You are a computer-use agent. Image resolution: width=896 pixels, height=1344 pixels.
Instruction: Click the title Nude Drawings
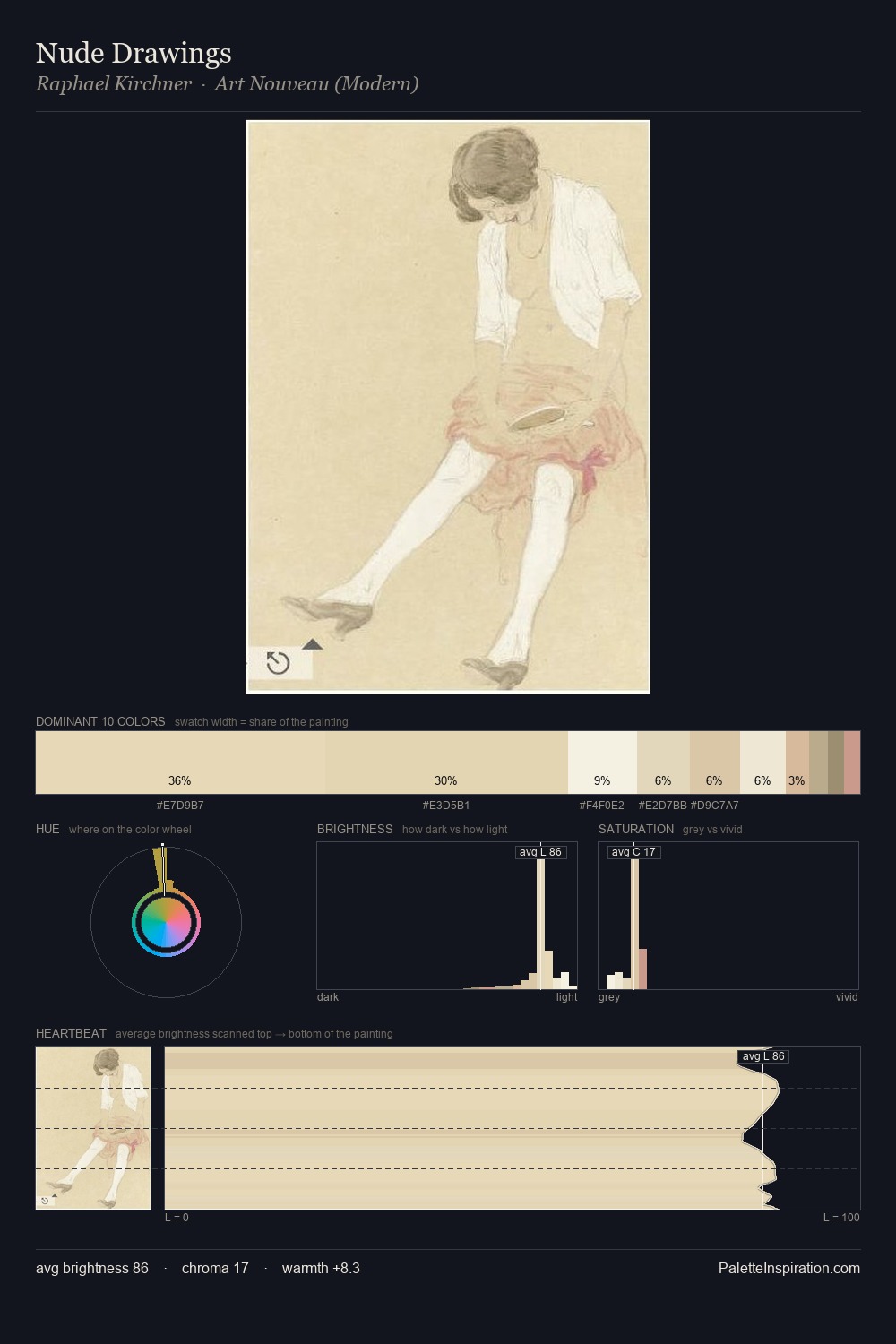point(134,53)
